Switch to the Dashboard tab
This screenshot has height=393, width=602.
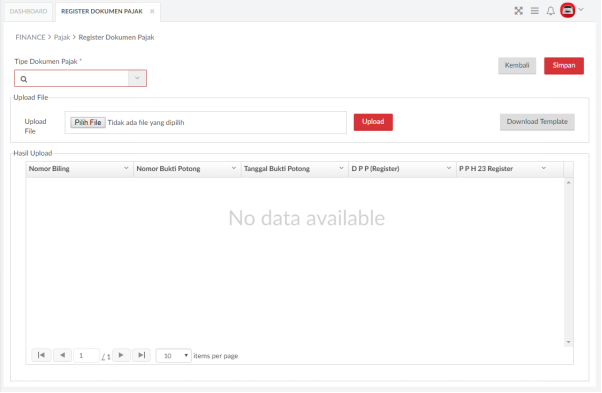tap(28, 12)
